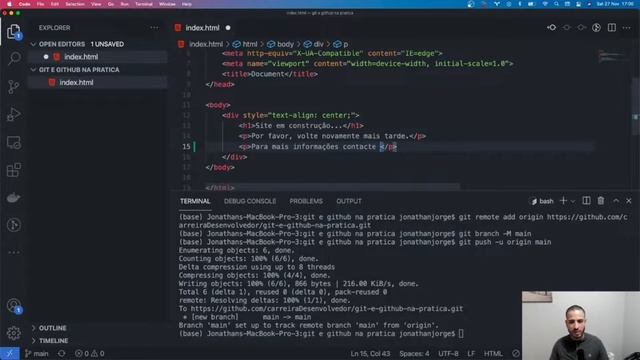
Task: Switch to the Debug Console tab
Action: point(250,201)
